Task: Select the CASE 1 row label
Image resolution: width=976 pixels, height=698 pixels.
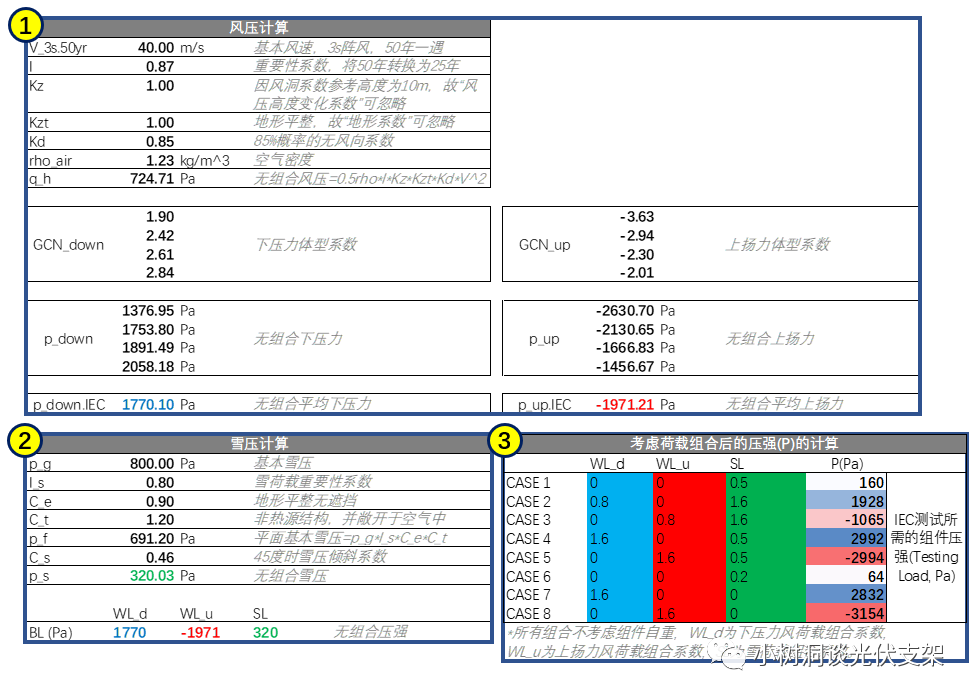Action: (528, 483)
